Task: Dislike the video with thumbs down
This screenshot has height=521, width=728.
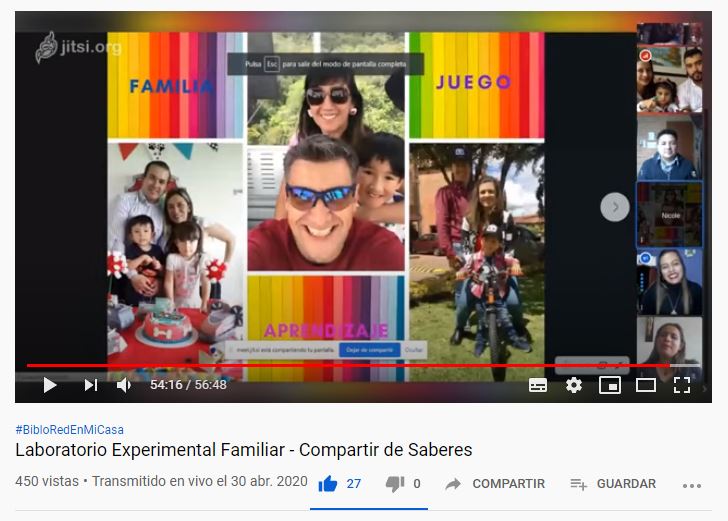Action: (x=395, y=484)
